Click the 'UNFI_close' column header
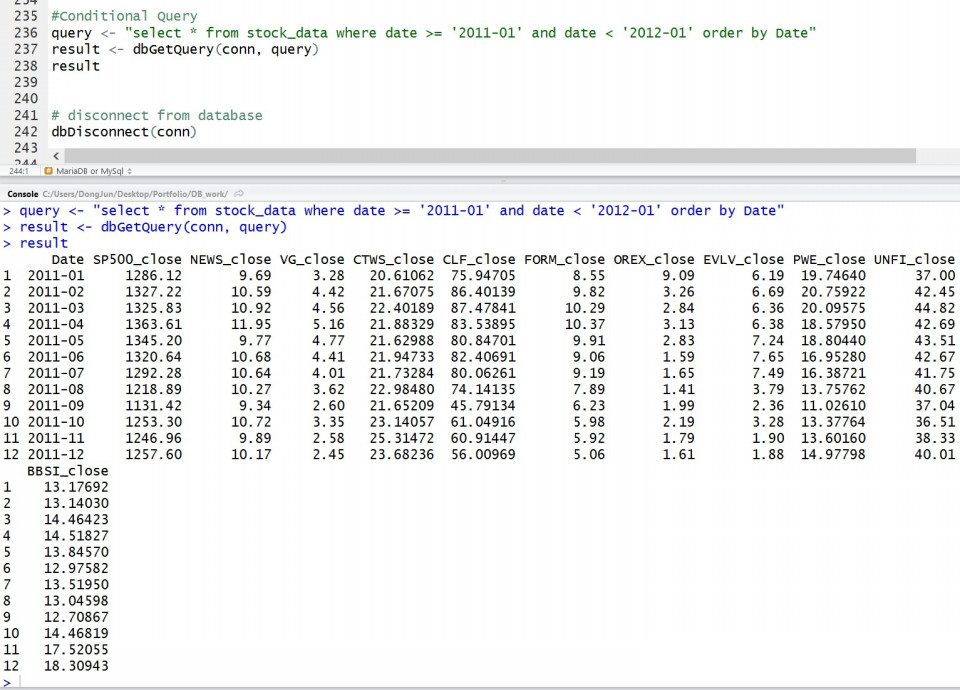This screenshot has height=690, width=960. [914, 260]
